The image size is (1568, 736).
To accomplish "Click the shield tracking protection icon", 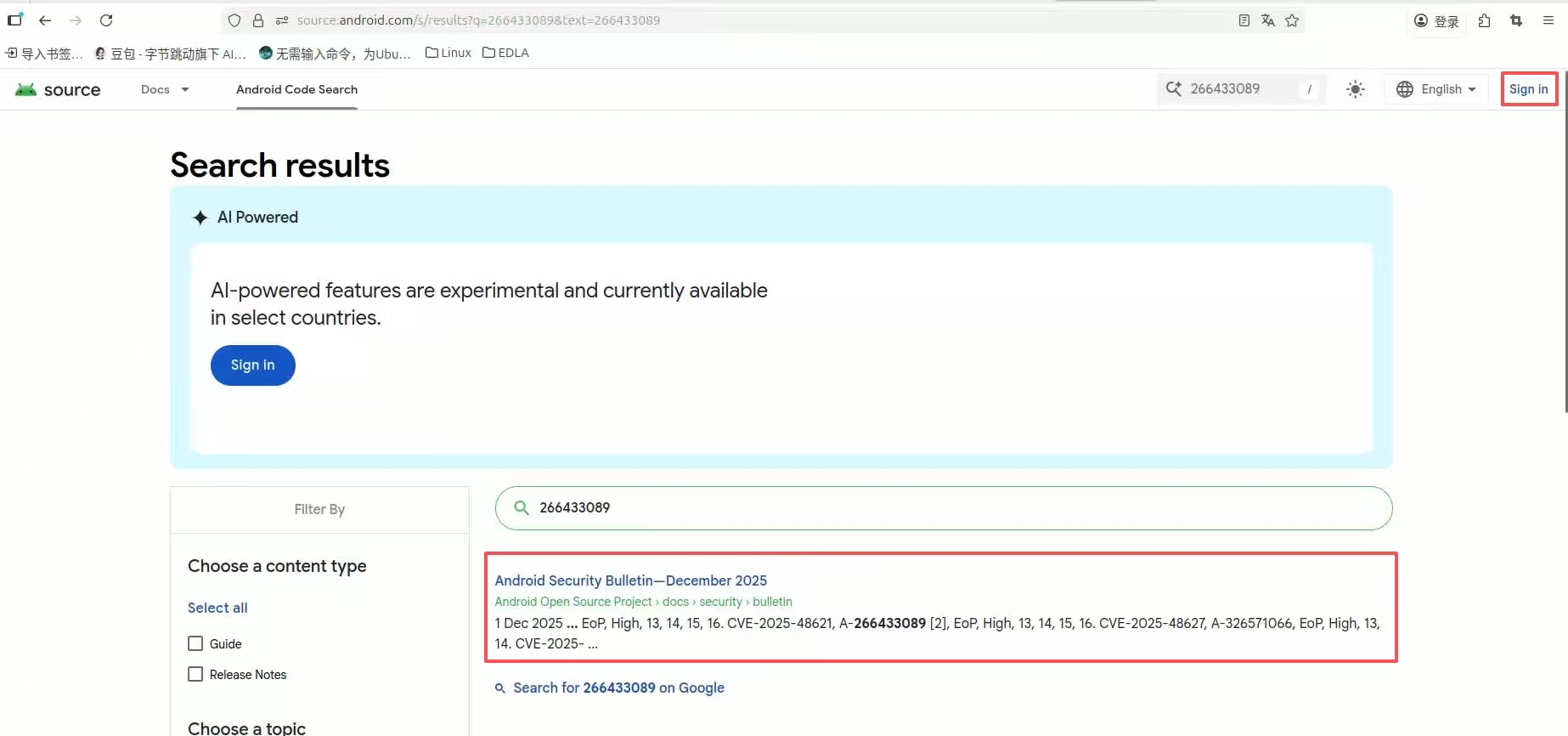I will 235,20.
